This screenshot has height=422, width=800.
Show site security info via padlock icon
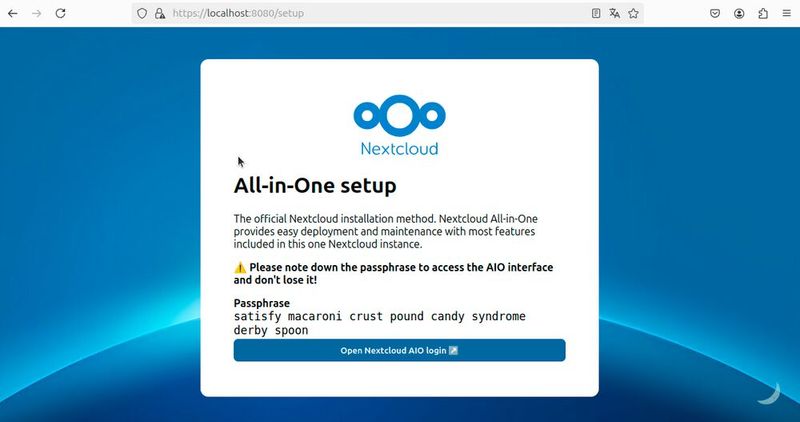(x=160, y=13)
